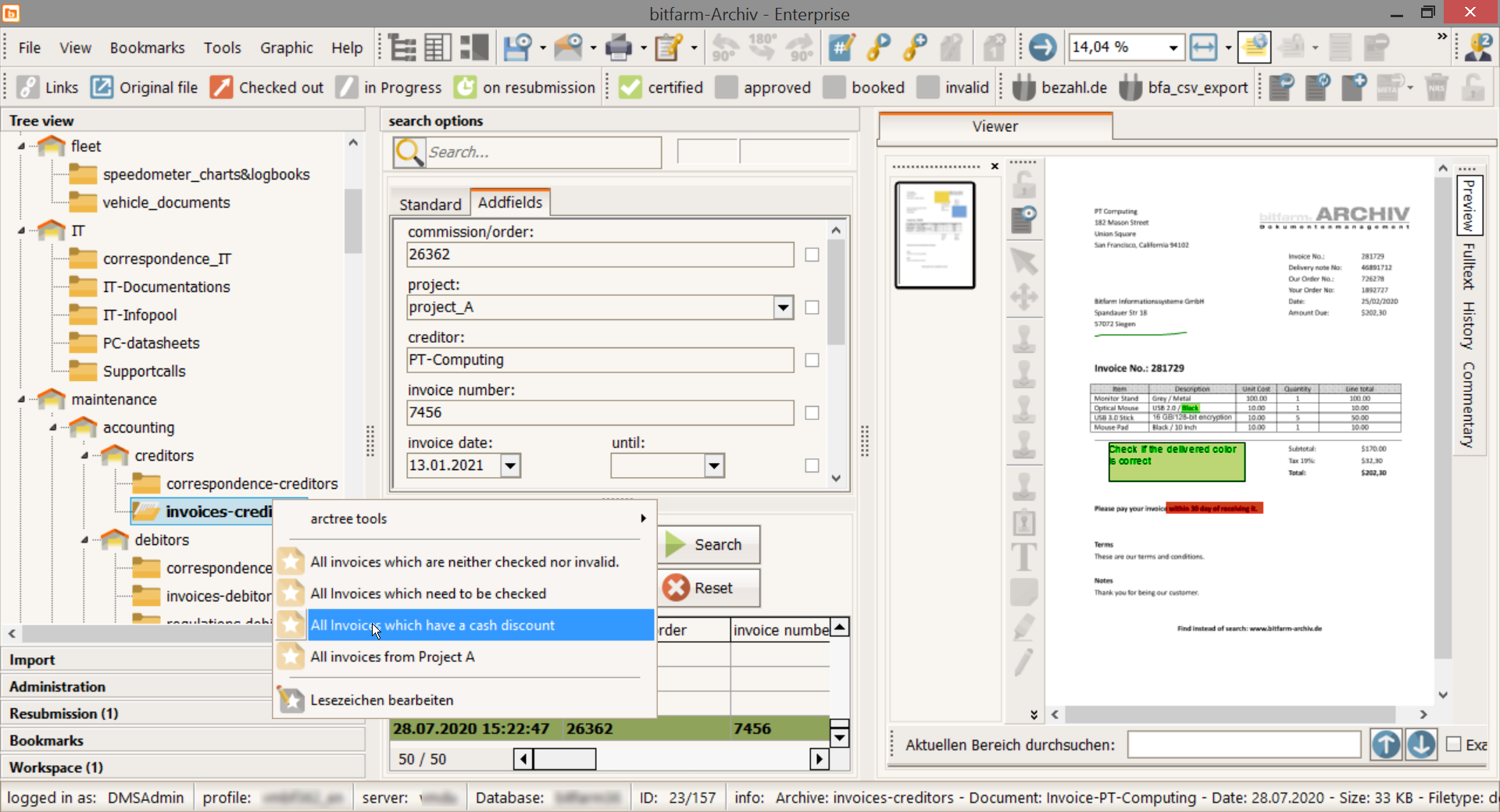This screenshot has width=1500, height=812.
Task: Toggle the certified status checkmark
Action: [x=630, y=87]
